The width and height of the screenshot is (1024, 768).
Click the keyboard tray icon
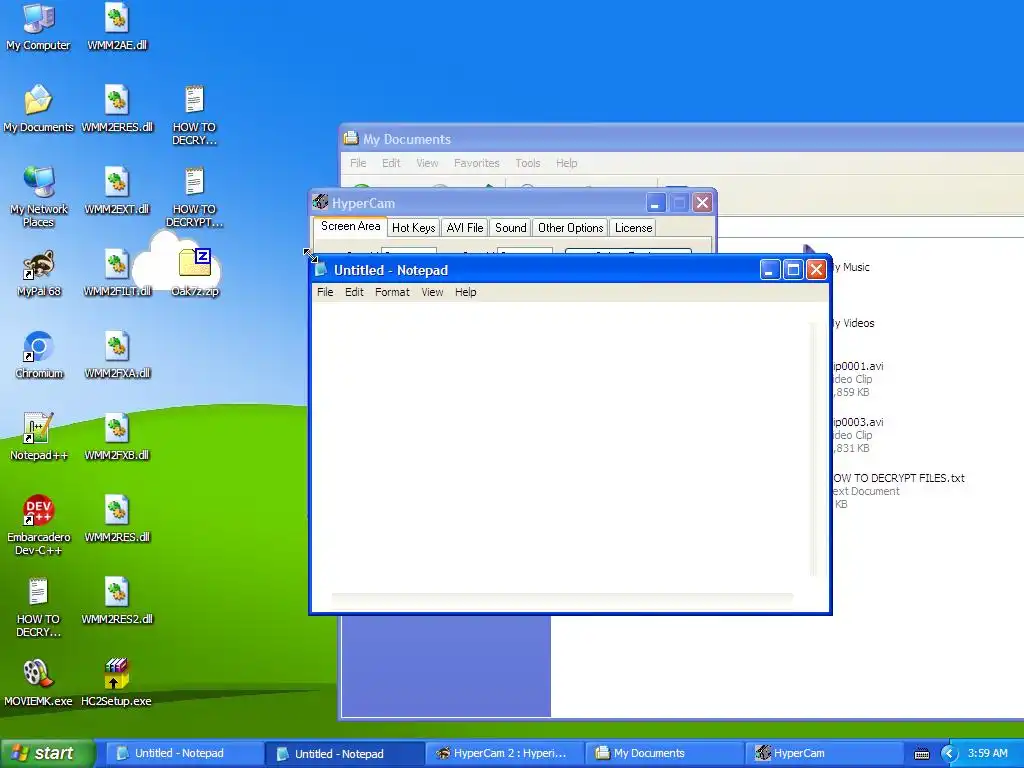[x=921, y=754]
